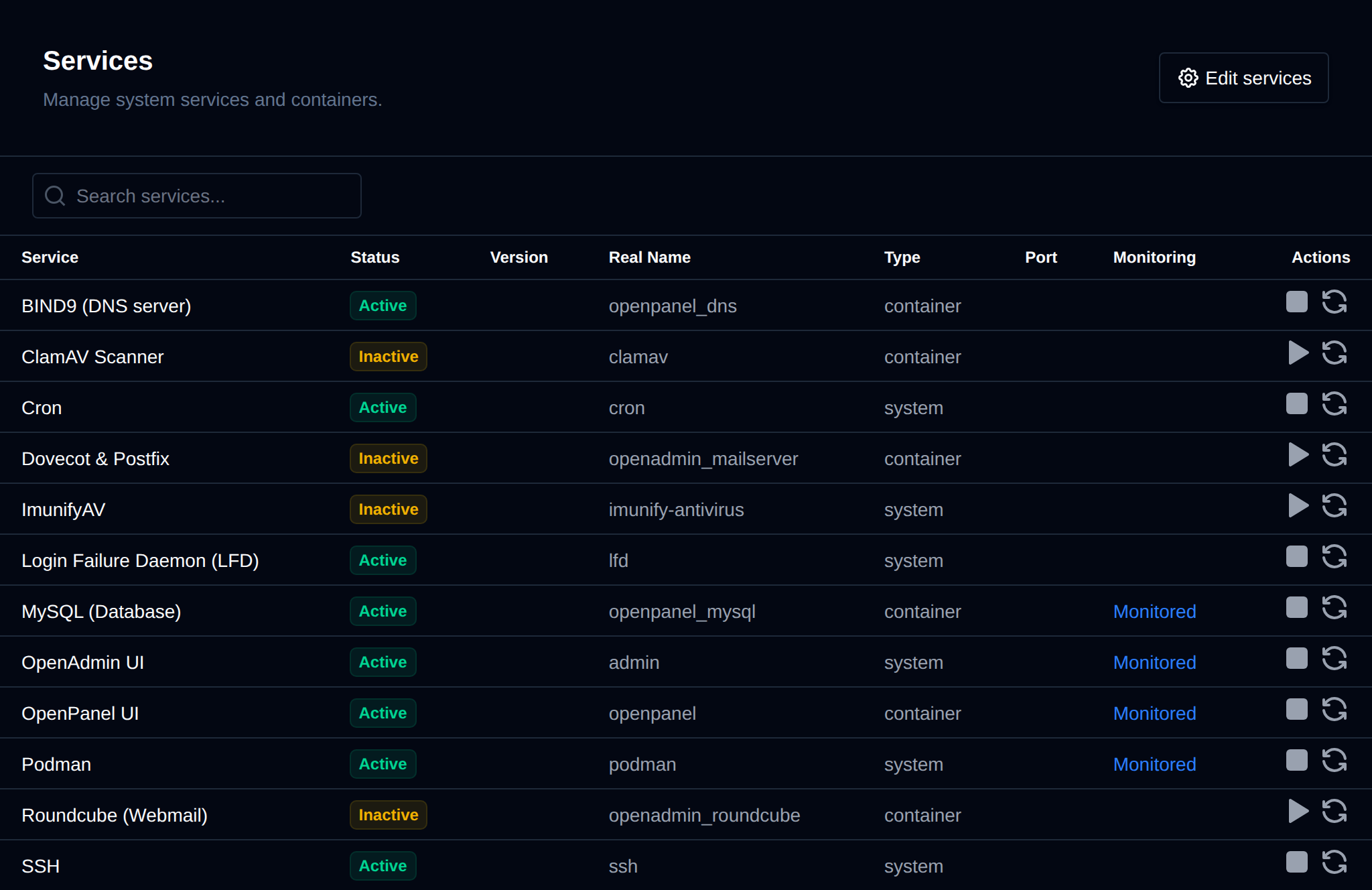Image resolution: width=1372 pixels, height=890 pixels.
Task: Select the imunify-antivirus real name cell
Action: click(676, 510)
